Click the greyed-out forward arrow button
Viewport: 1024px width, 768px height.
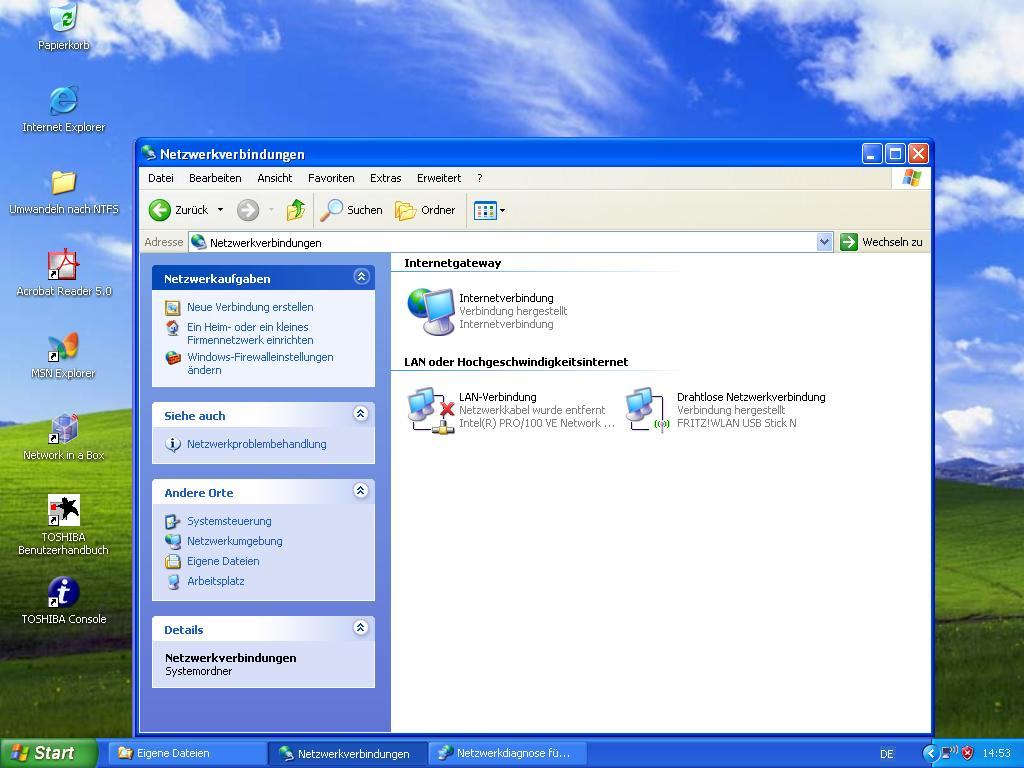pos(248,210)
